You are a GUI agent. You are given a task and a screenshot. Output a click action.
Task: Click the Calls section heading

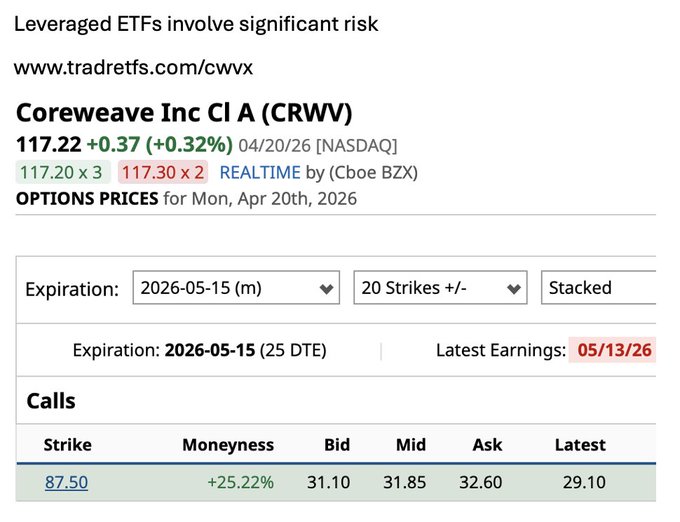tap(51, 401)
